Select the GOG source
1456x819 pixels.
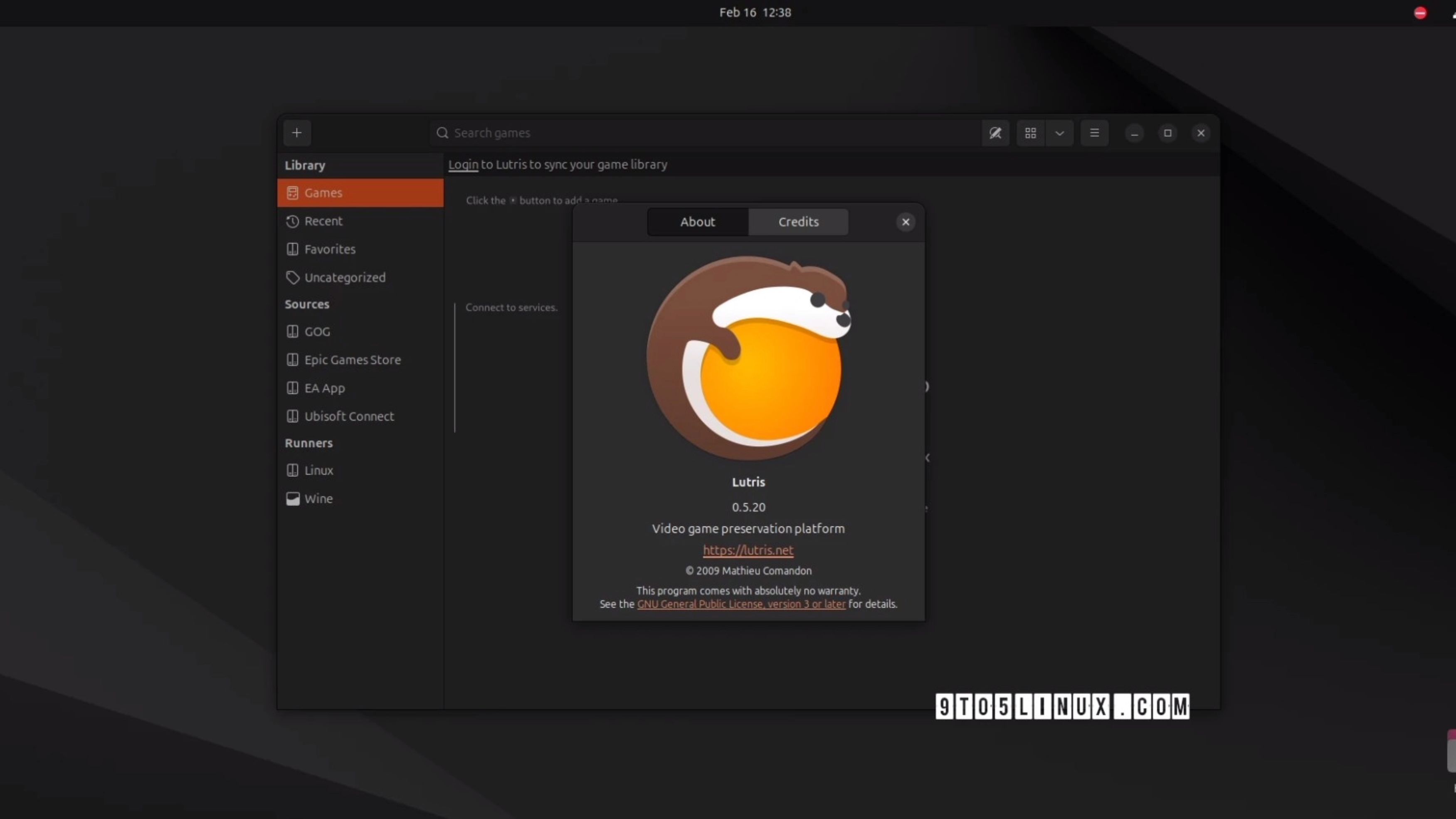coord(317,332)
